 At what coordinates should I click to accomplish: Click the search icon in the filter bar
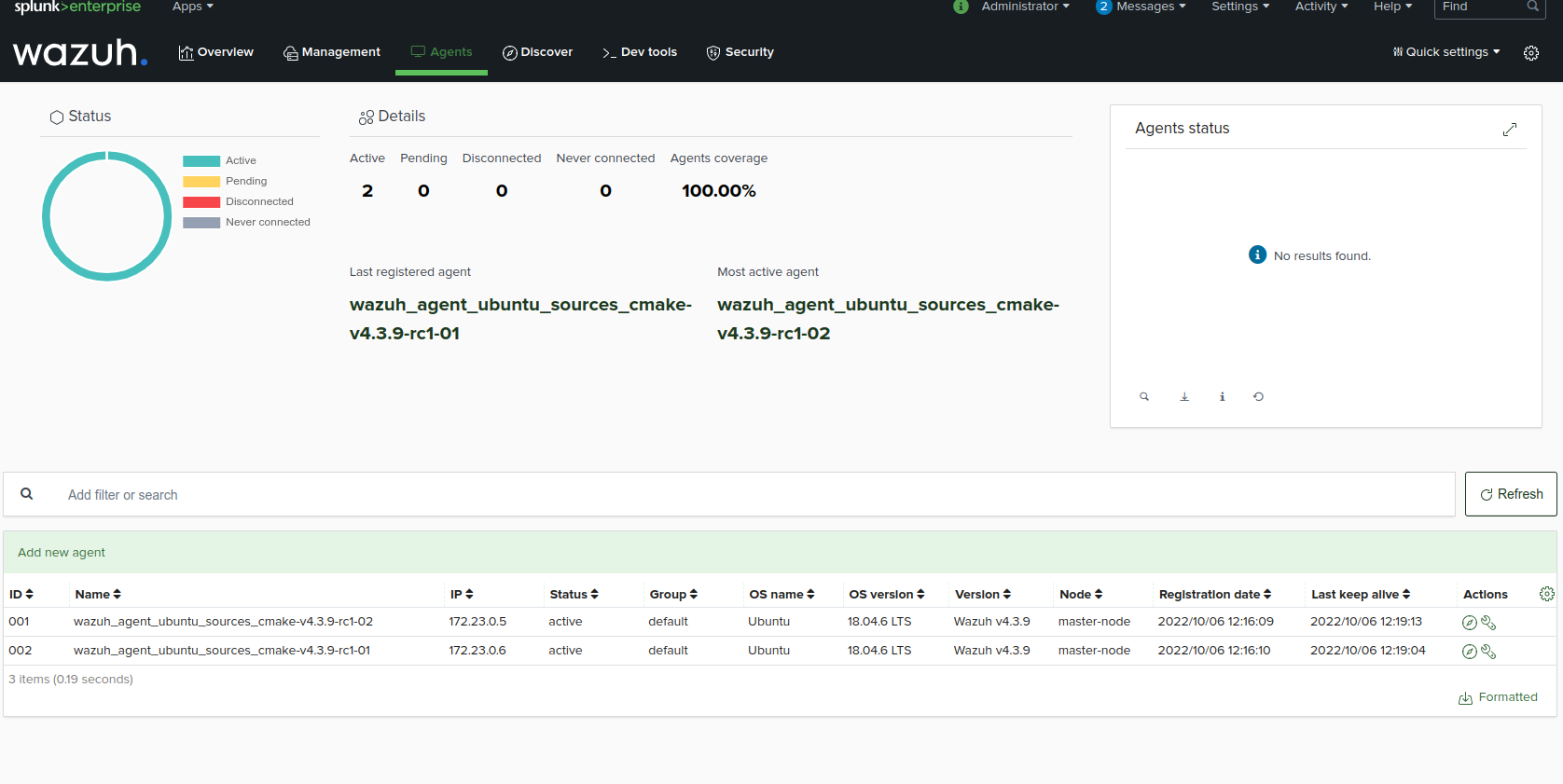(27, 494)
